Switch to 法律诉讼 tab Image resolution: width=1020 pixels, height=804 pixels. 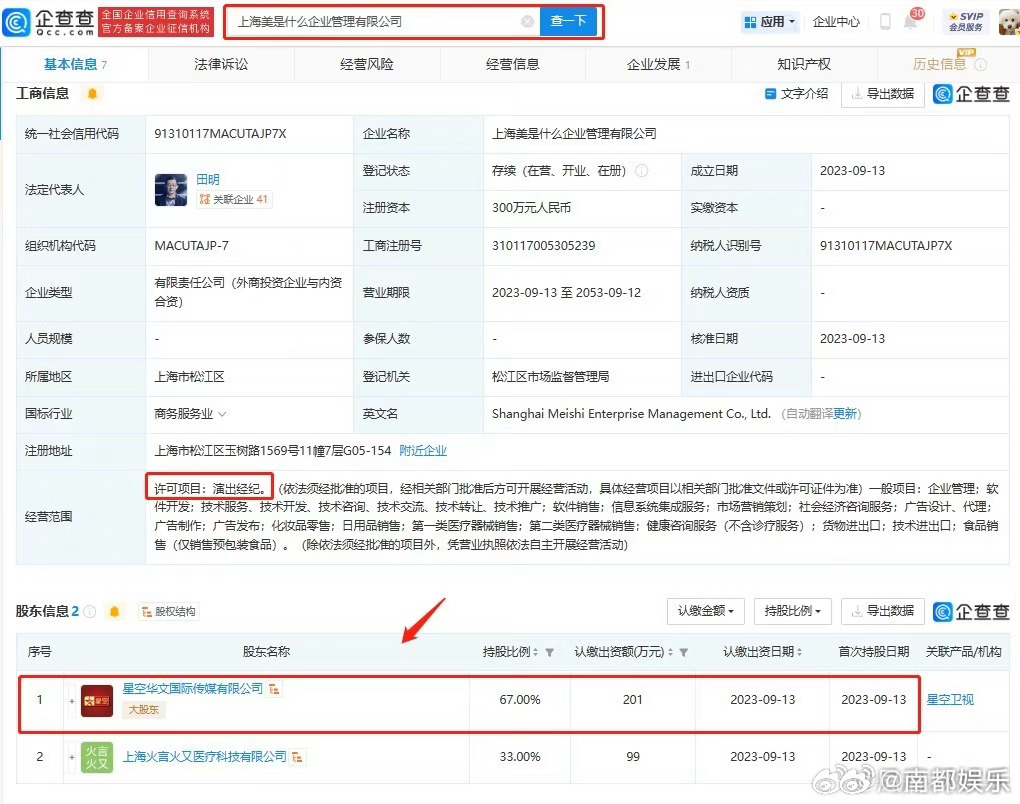(x=221, y=64)
